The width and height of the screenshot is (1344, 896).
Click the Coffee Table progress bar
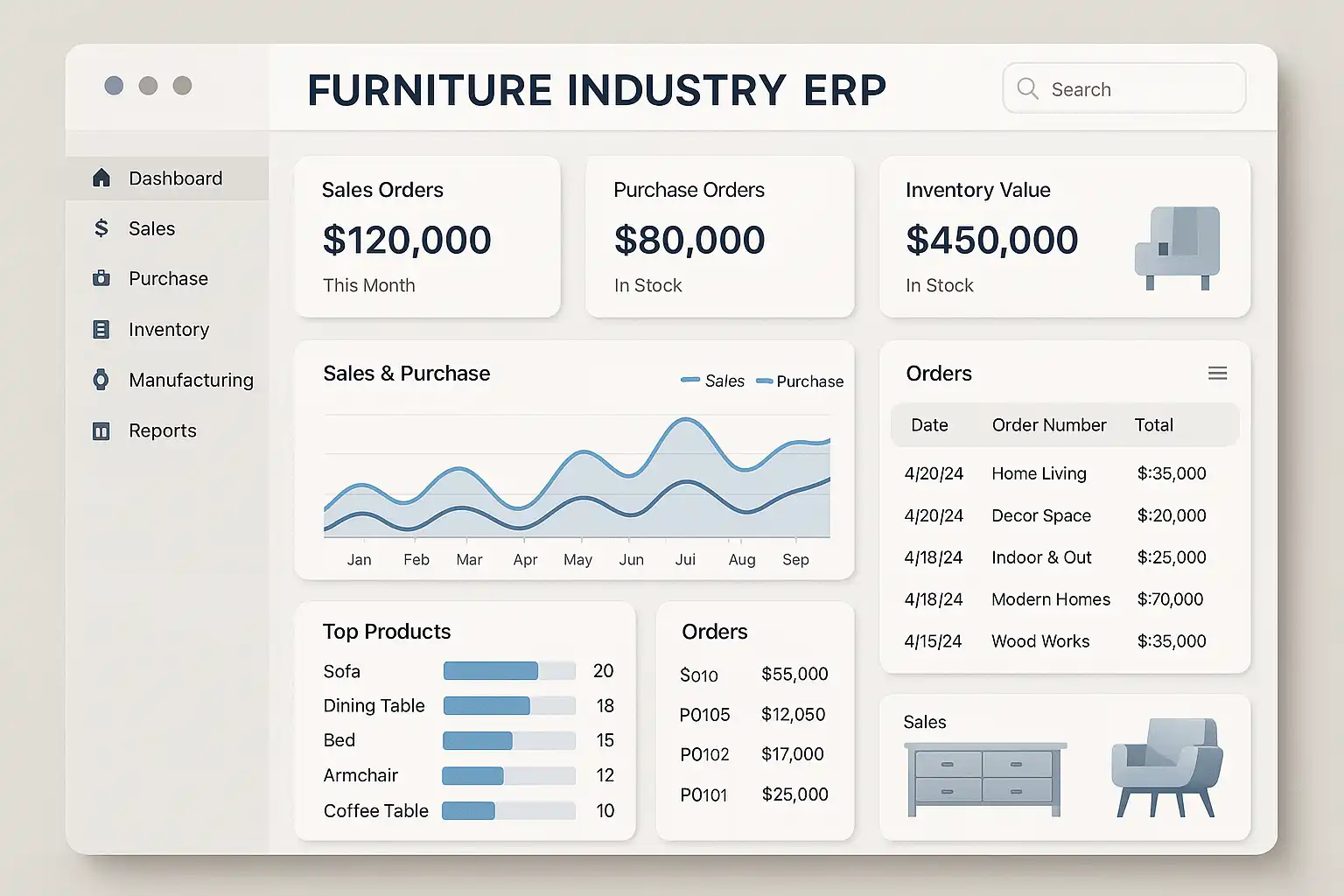(509, 810)
